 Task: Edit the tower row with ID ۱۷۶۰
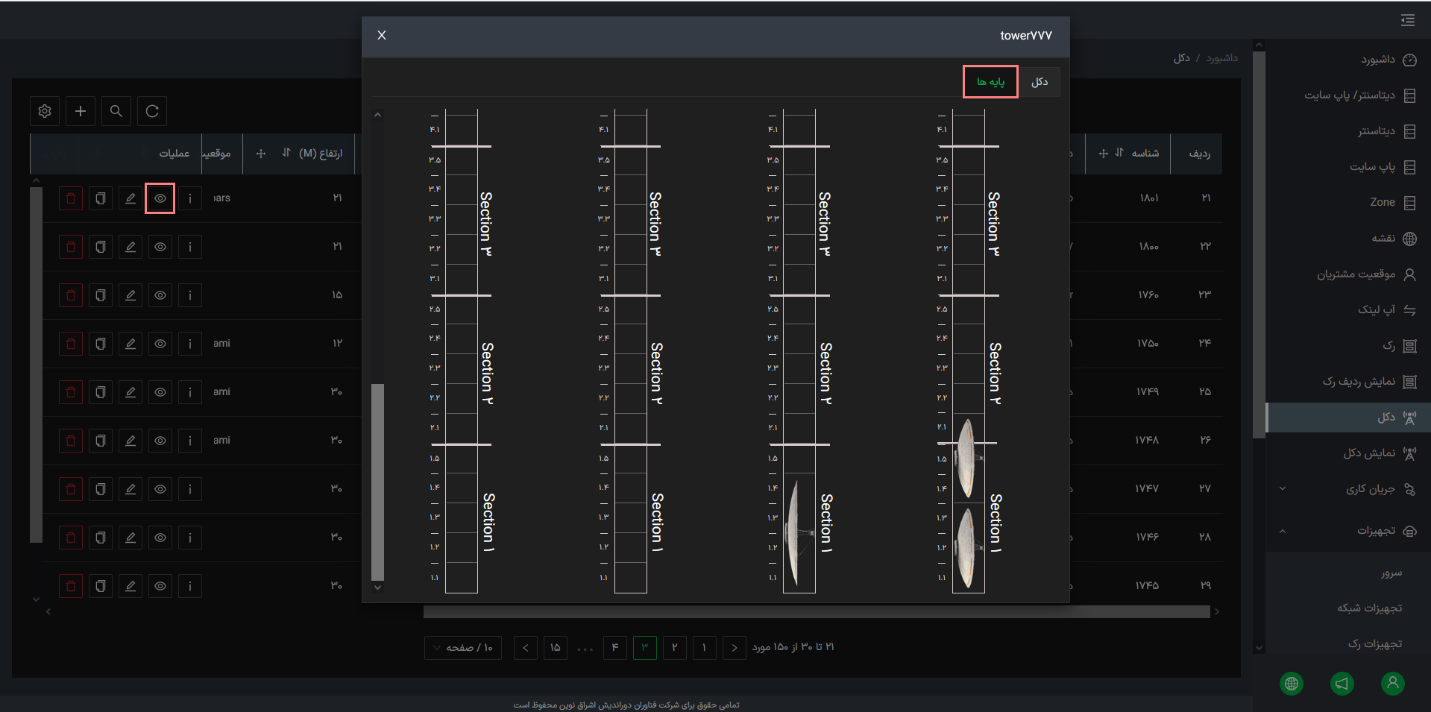130,295
